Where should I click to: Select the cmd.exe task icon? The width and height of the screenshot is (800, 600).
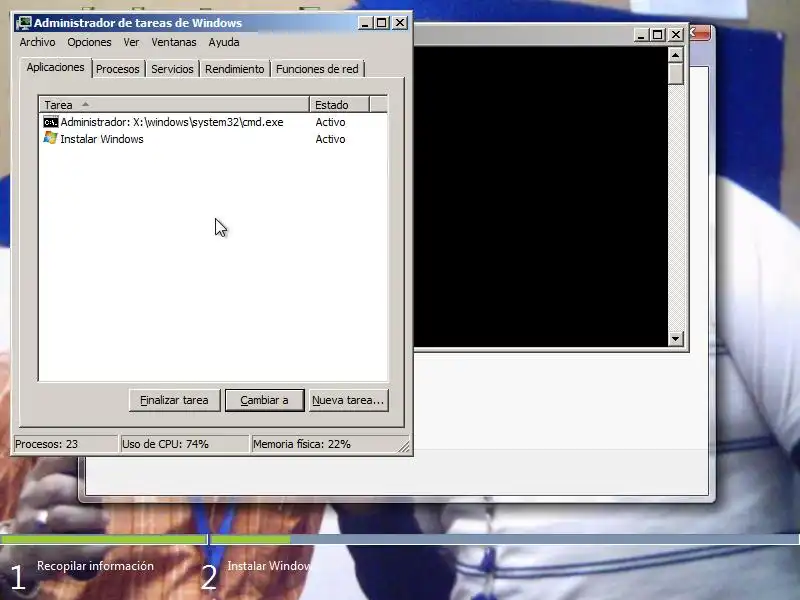click(x=51, y=122)
